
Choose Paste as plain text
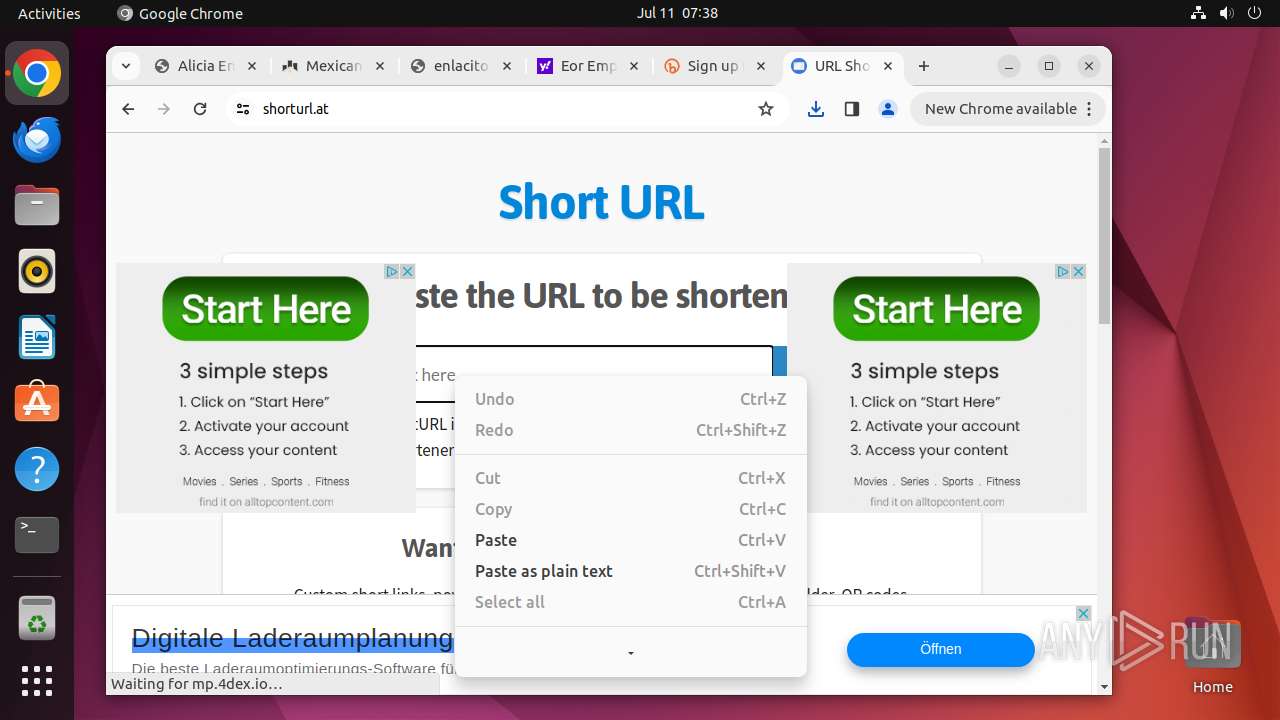631,571
